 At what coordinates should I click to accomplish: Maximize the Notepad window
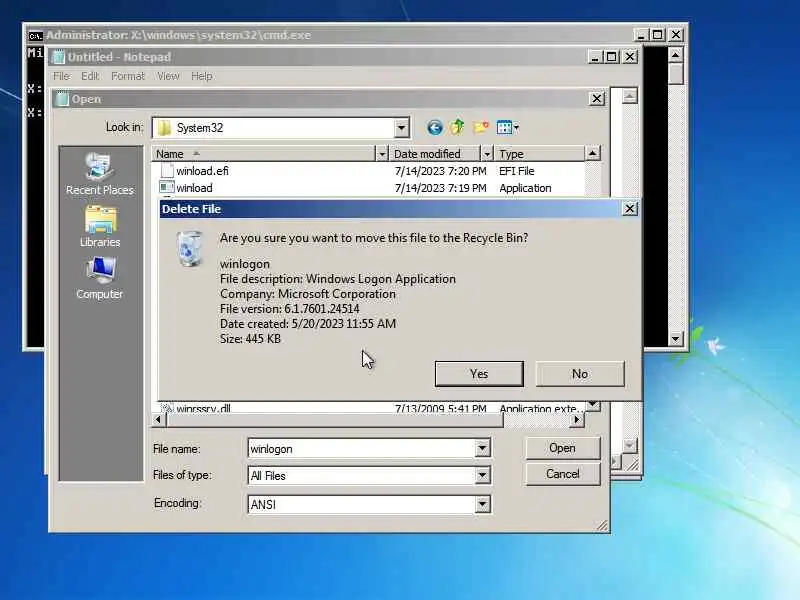pyautogui.click(x=612, y=57)
